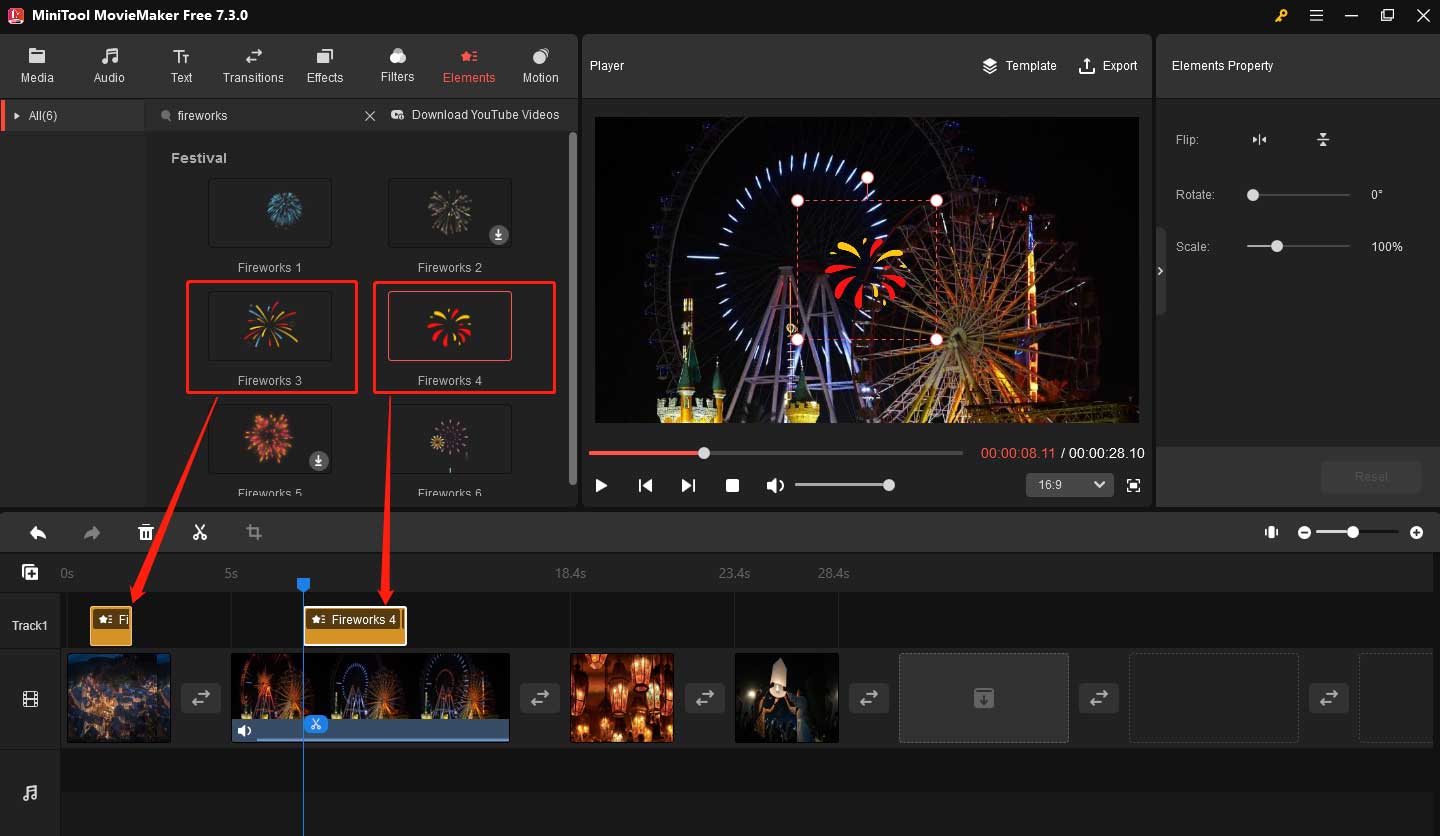The height and width of the screenshot is (836, 1440).
Task: Flip the element vertically
Action: pos(1323,140)
